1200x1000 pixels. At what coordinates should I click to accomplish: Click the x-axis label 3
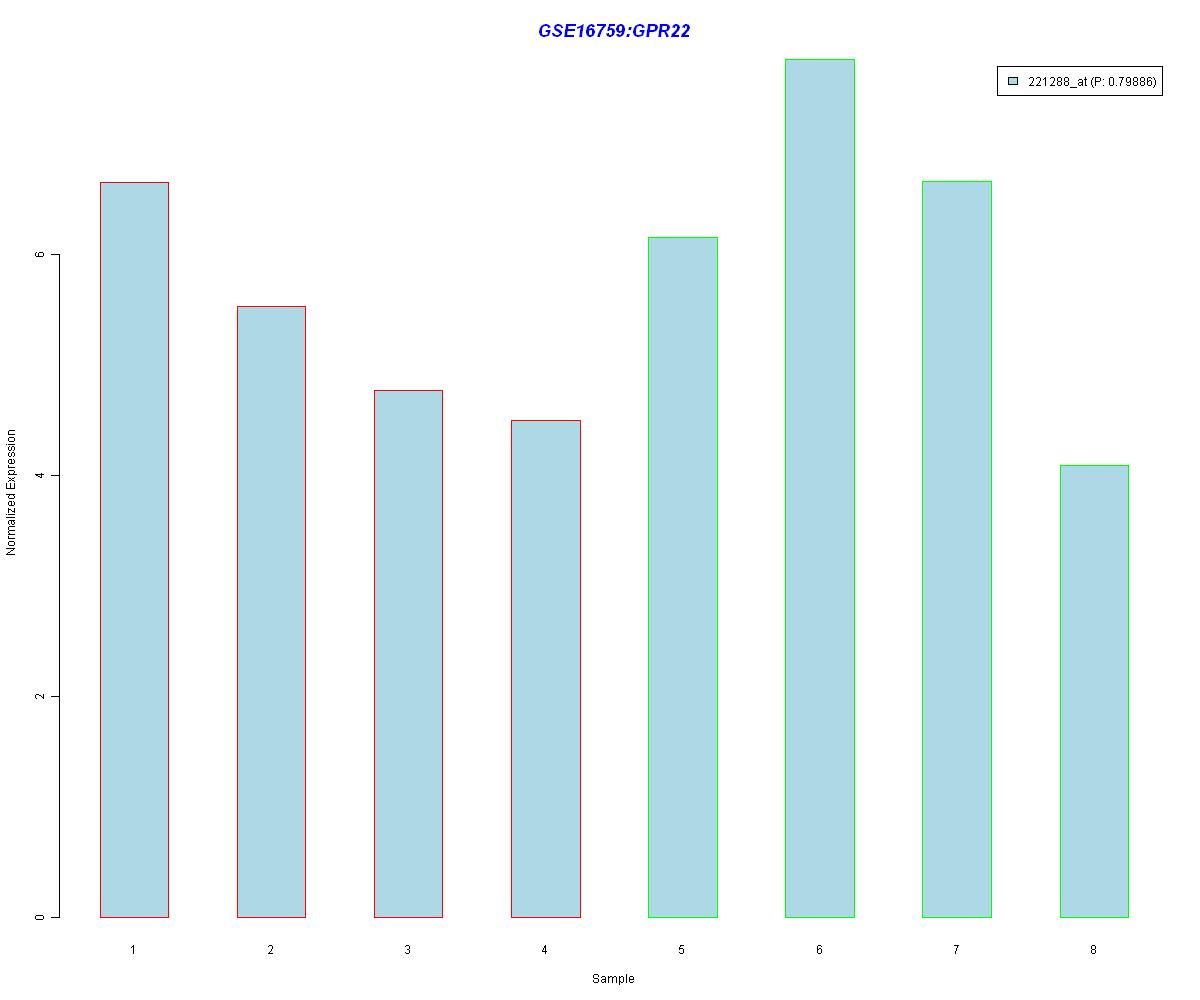(x=407, y=950)
